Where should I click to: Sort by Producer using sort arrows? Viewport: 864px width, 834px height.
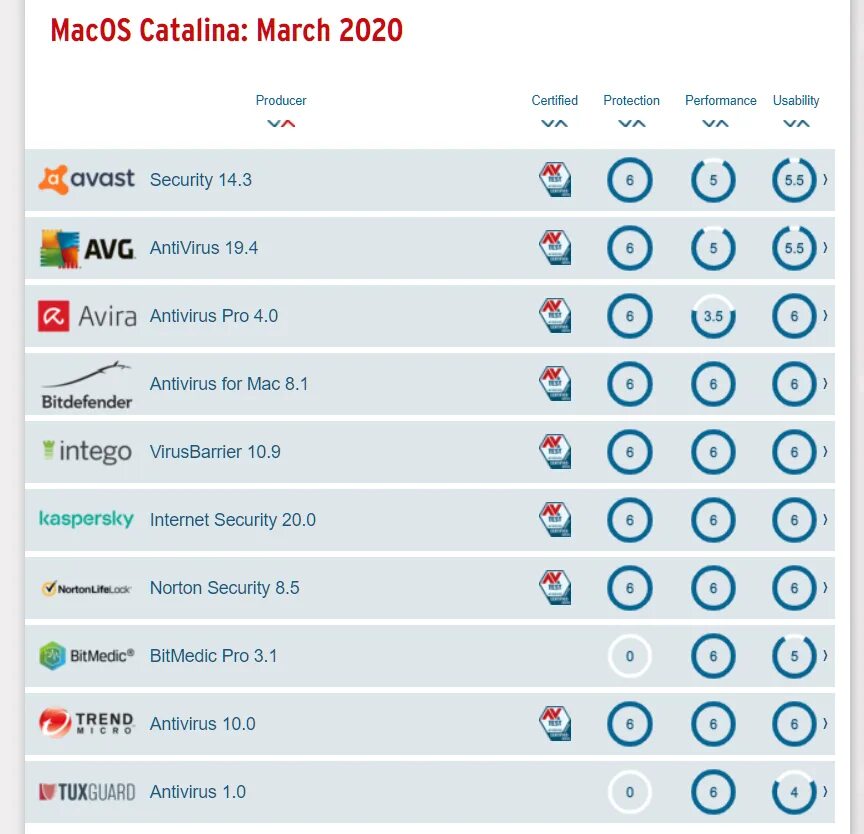point(281,123)
